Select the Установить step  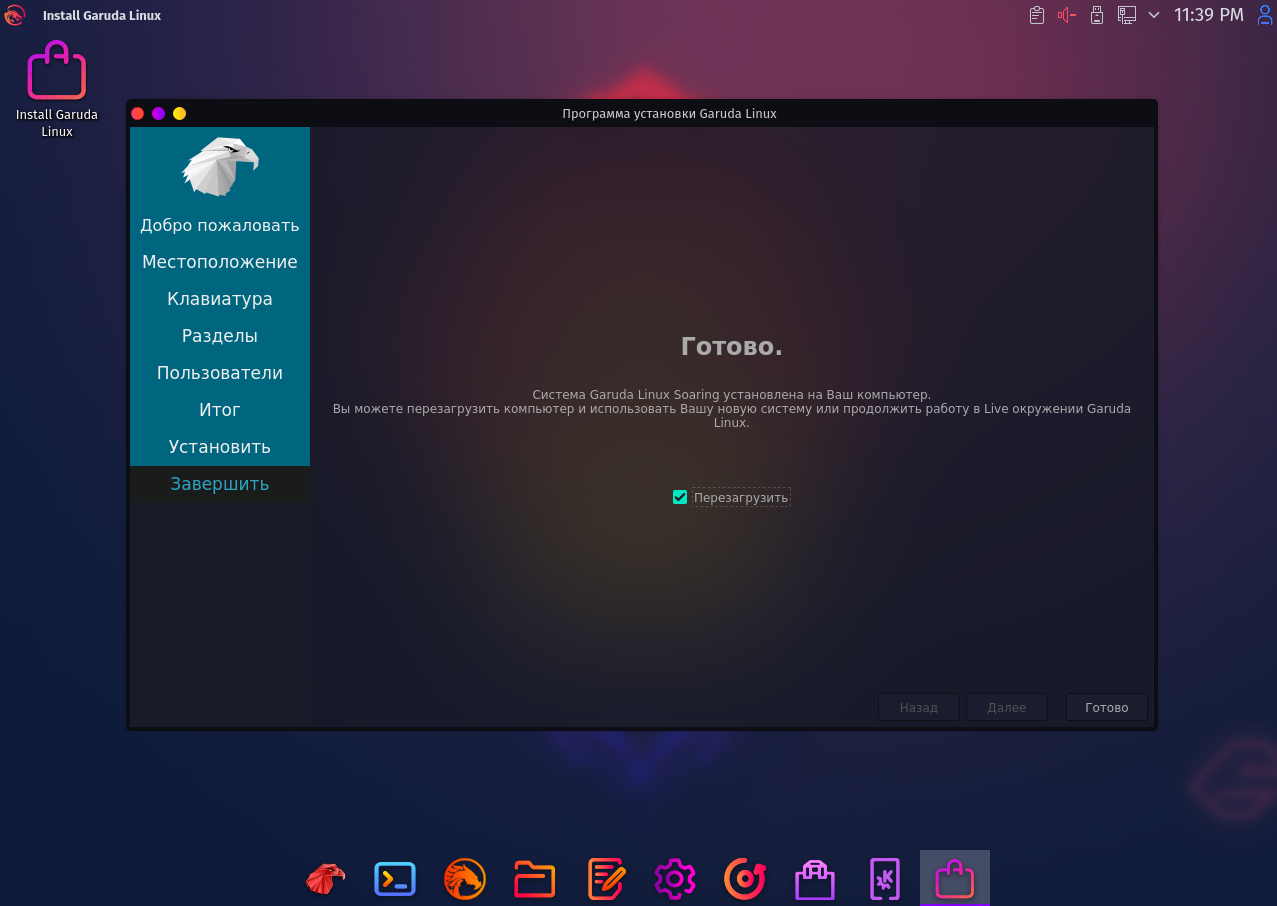point(220,447)
